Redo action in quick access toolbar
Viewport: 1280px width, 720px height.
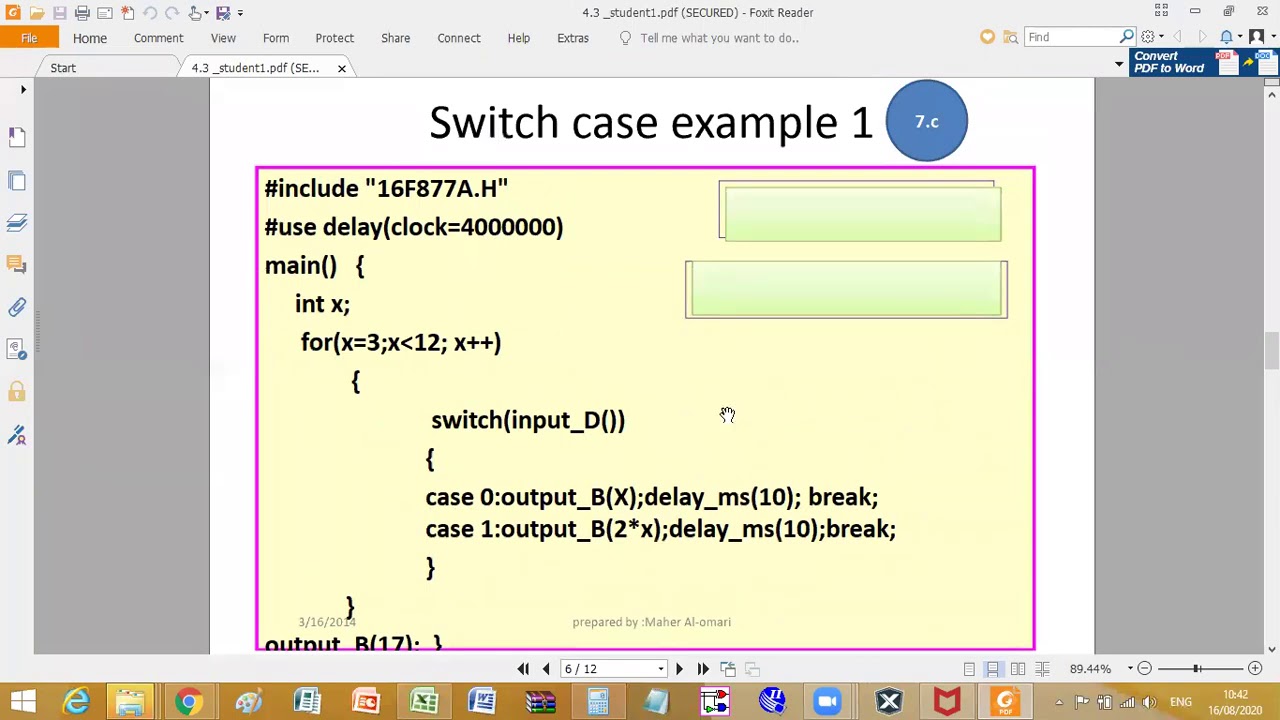[x=172, y=12]
